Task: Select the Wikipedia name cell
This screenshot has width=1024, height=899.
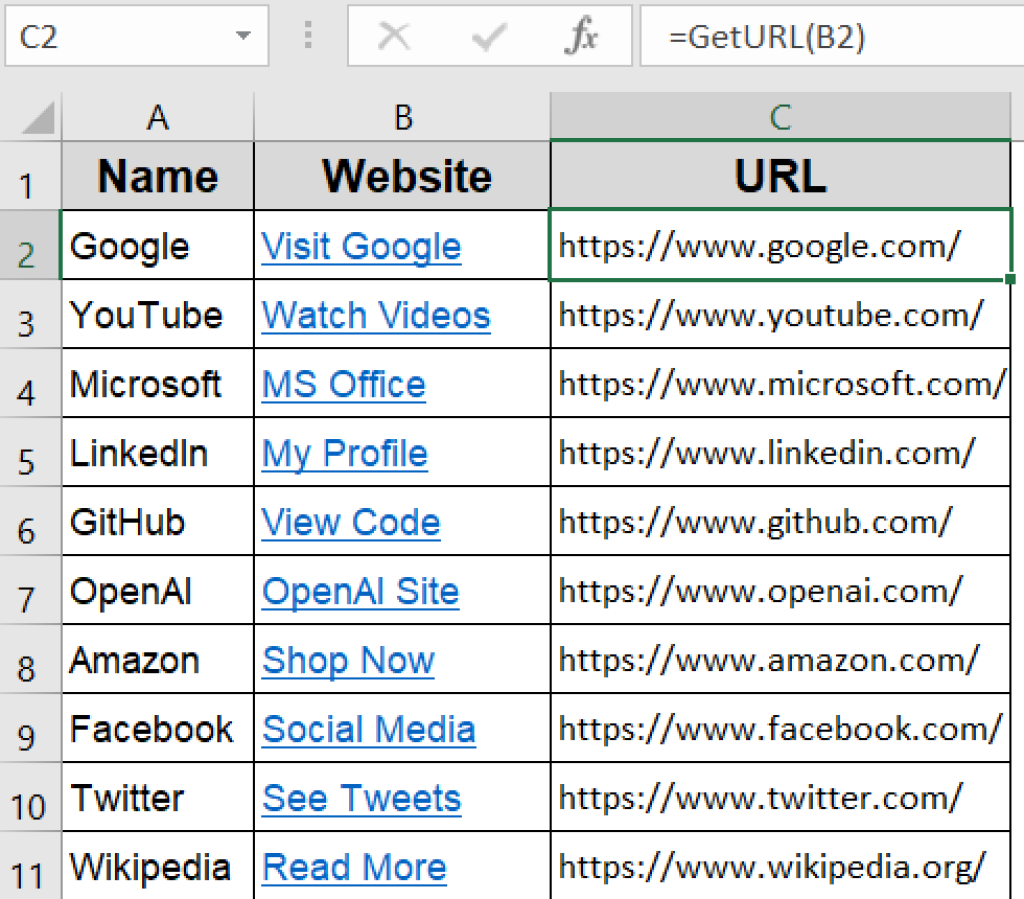Action: (x=150, y=867)
